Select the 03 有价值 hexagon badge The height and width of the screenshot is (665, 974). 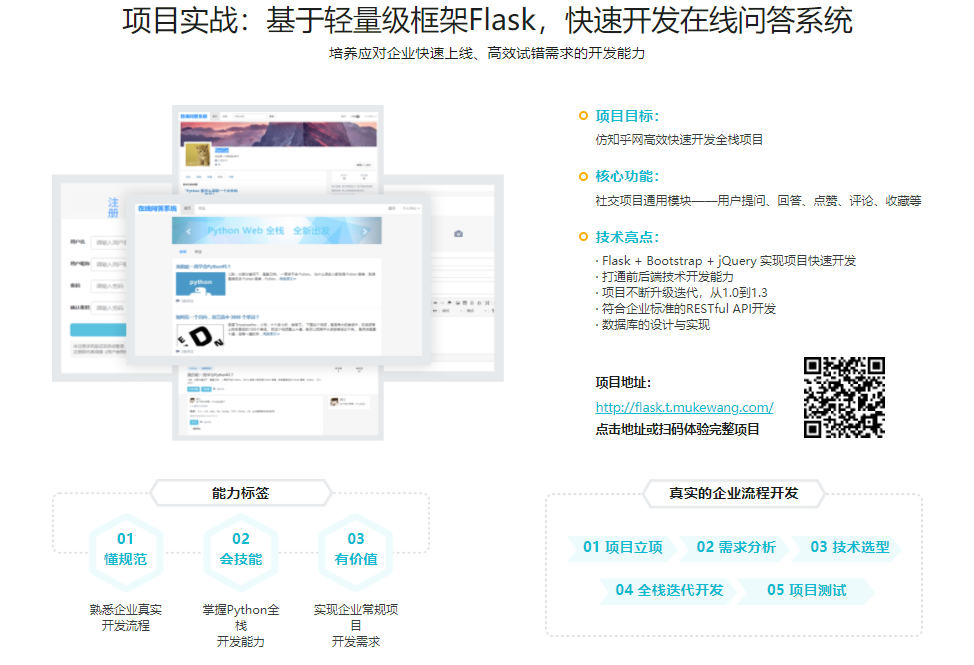pos(356,549)
